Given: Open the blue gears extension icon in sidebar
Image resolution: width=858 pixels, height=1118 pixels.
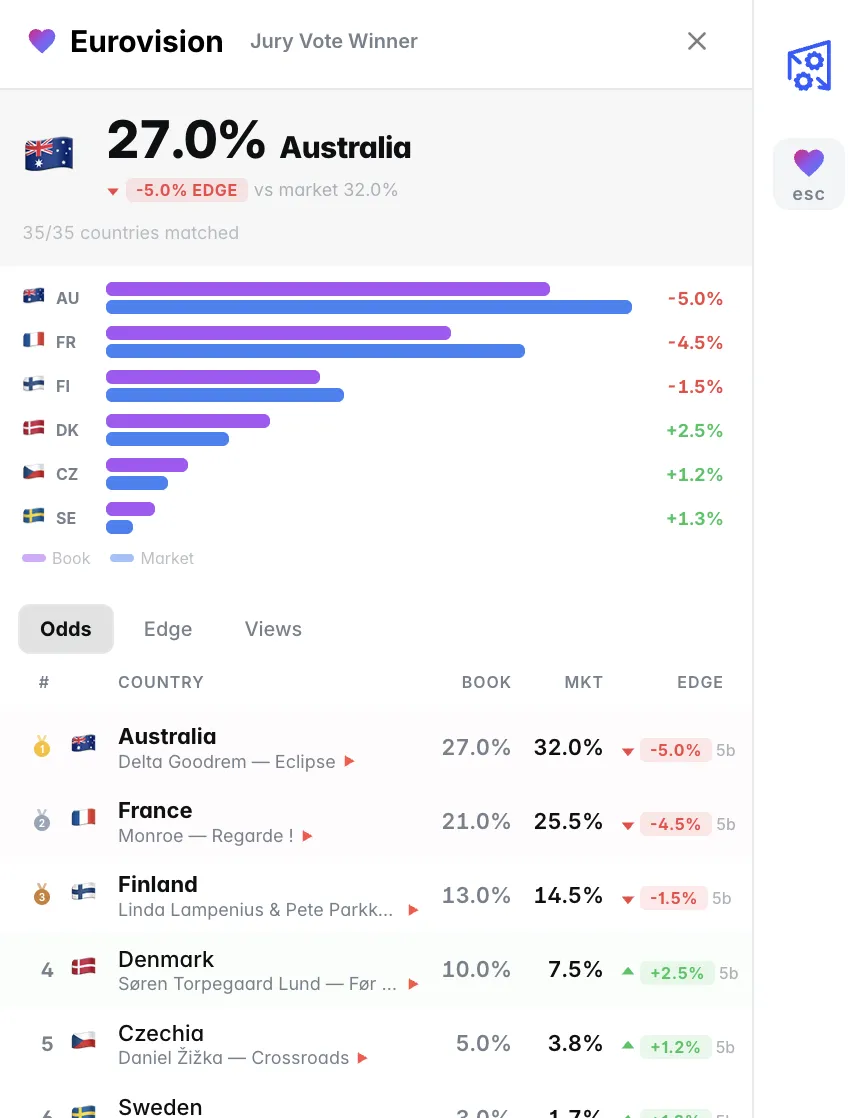Looking at the screenshot, I should pos(808,66).
